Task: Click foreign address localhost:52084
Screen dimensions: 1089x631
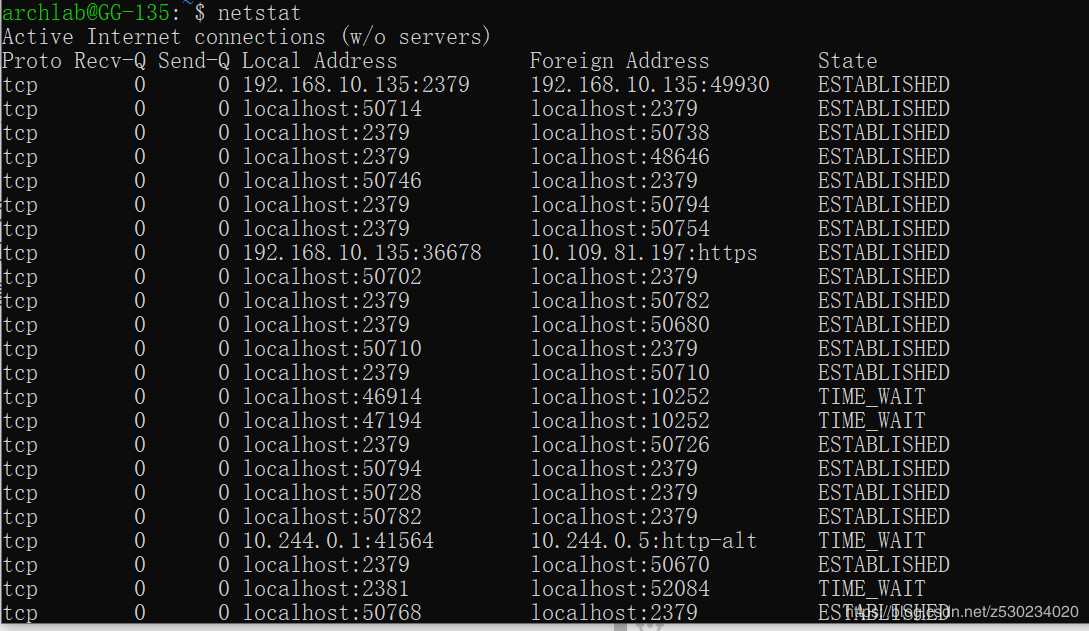Action: point(620,589)
